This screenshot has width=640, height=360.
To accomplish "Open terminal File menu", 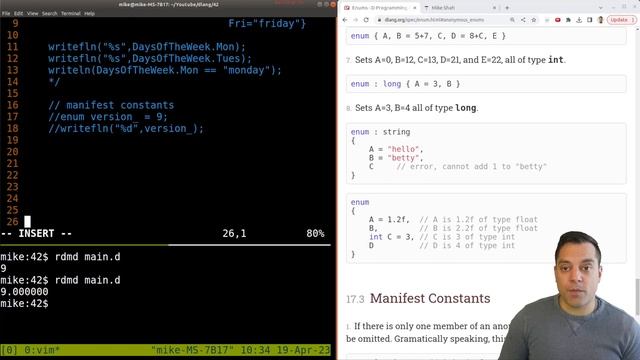I will (x=6, y=13).
